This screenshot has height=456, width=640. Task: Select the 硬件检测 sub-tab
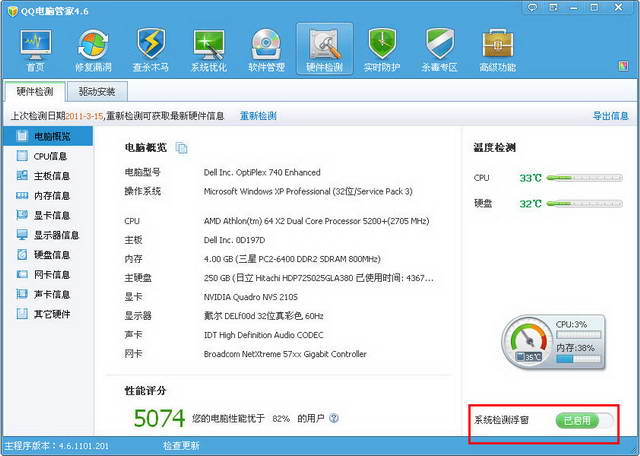[36, 92]
